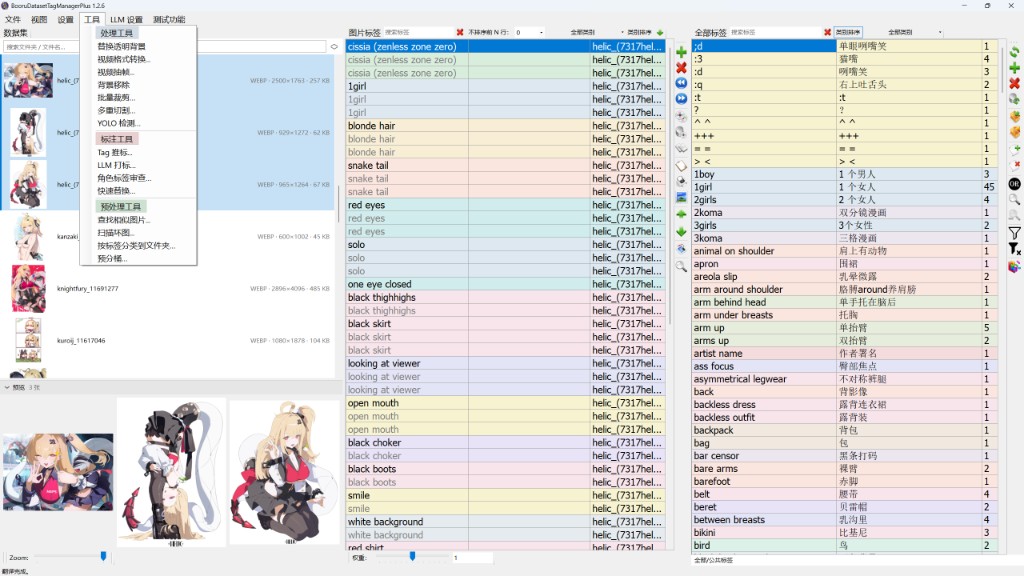Screen dimensions: 1024x576
Task: Open the all-tags category filter dropdown
Action: point(914,32)
